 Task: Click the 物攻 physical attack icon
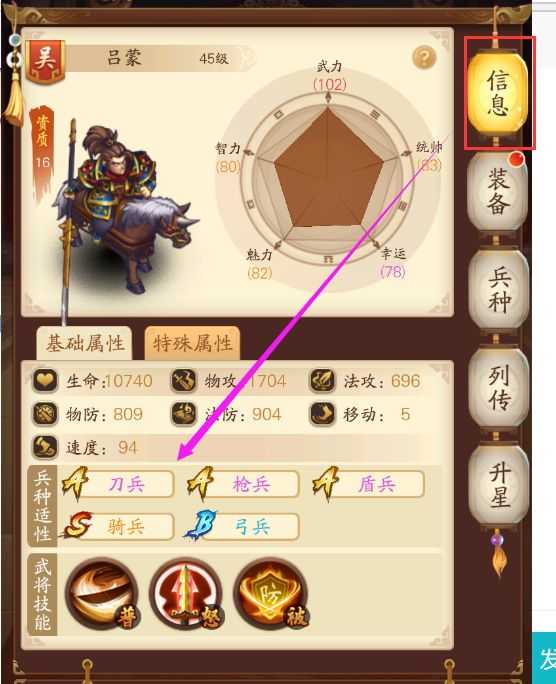tap(183, 380)
